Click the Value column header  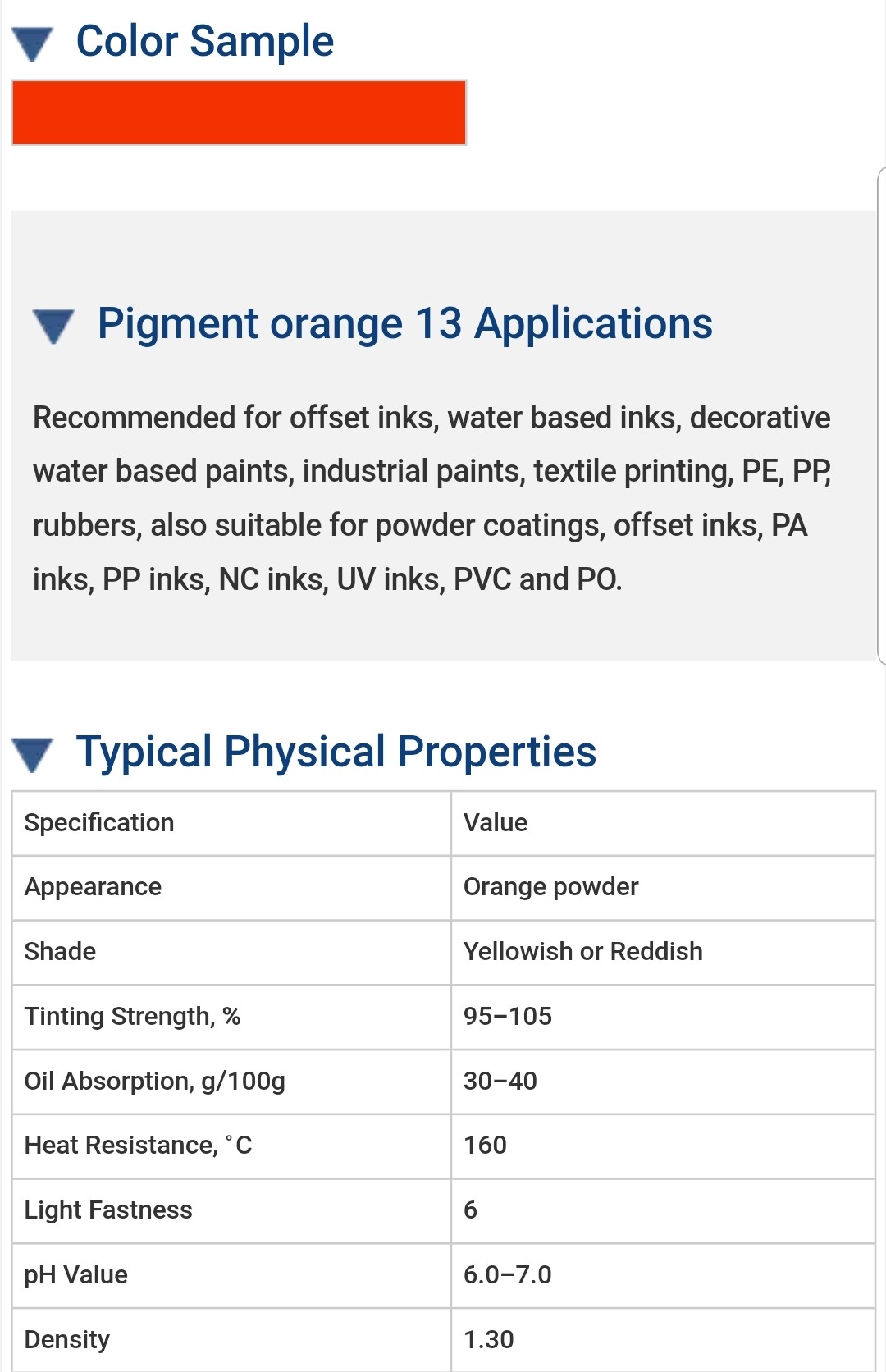pos(496,823)
